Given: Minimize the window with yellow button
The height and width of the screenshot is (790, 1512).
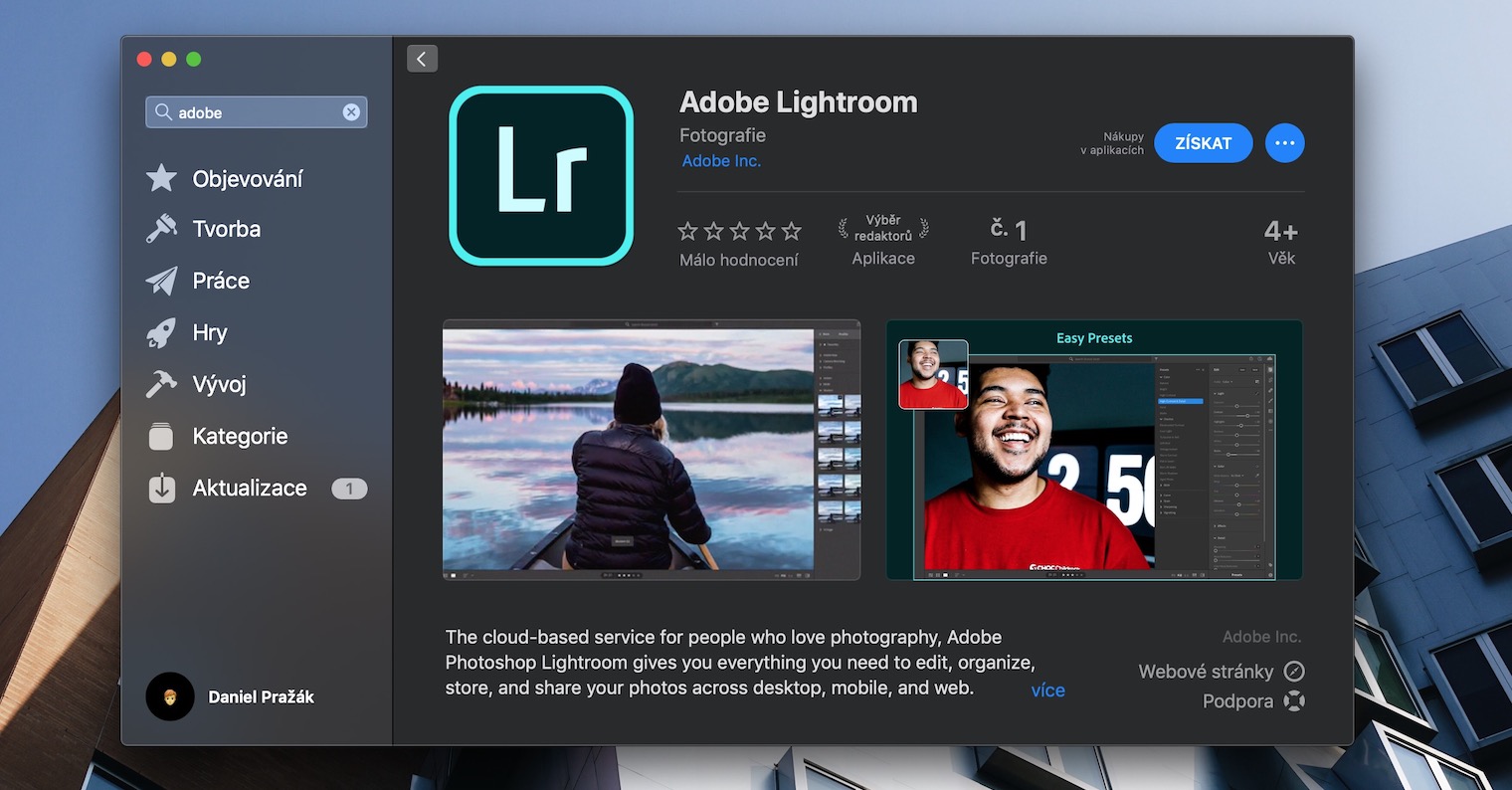Looking at the screenshot, I should (169, 60).
